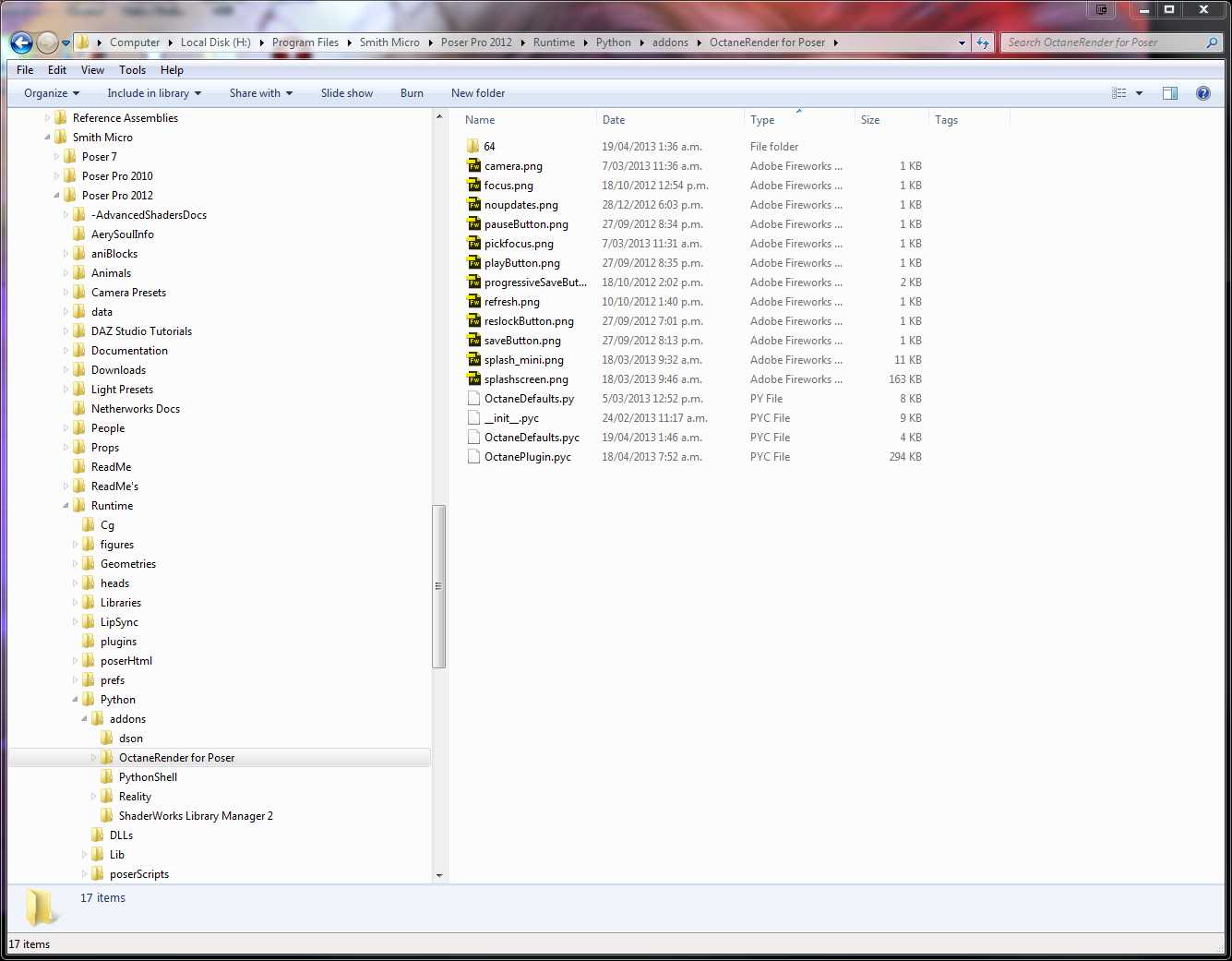
Task: Collapse the Runtime tree node
Action: coord(66,506)
